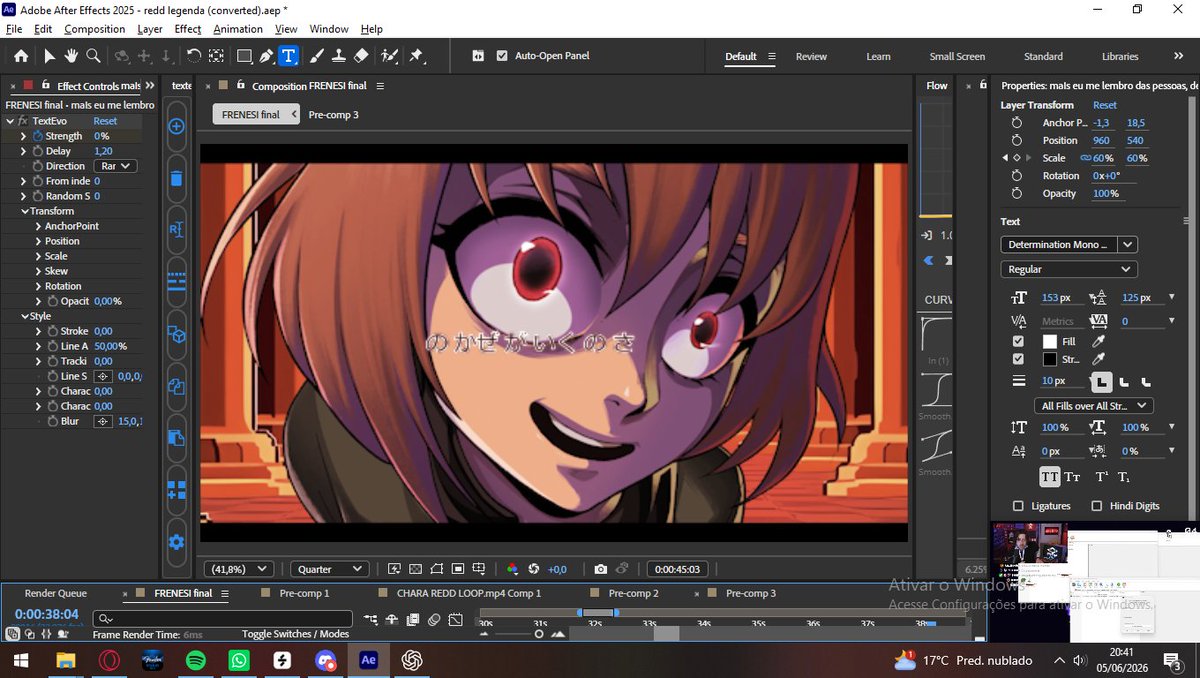Select the Review workspace
The width and height of the screenshot is (1200, 678).
[811, 56]
